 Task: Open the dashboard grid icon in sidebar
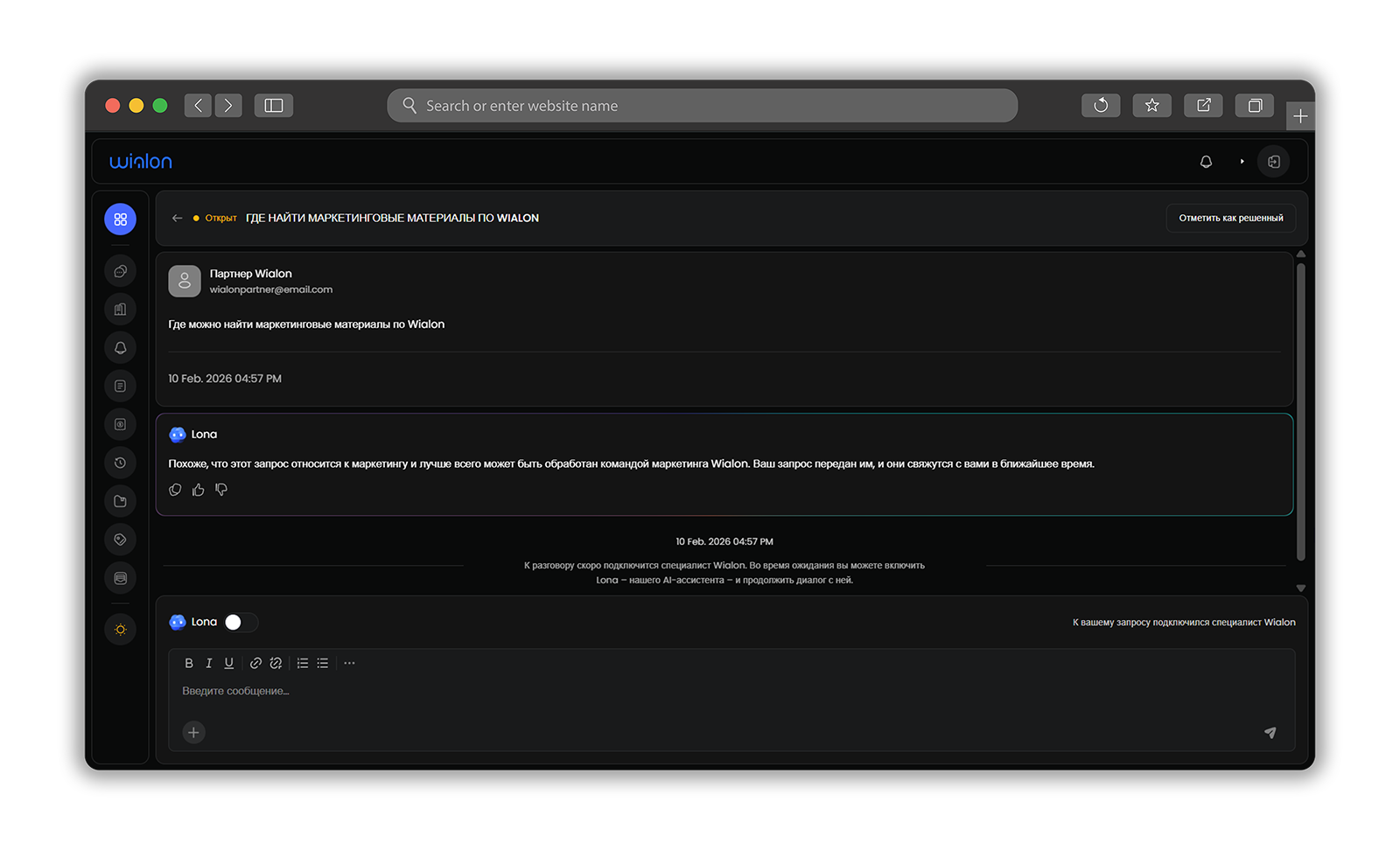pyautogui.click(x=121, y=219)
